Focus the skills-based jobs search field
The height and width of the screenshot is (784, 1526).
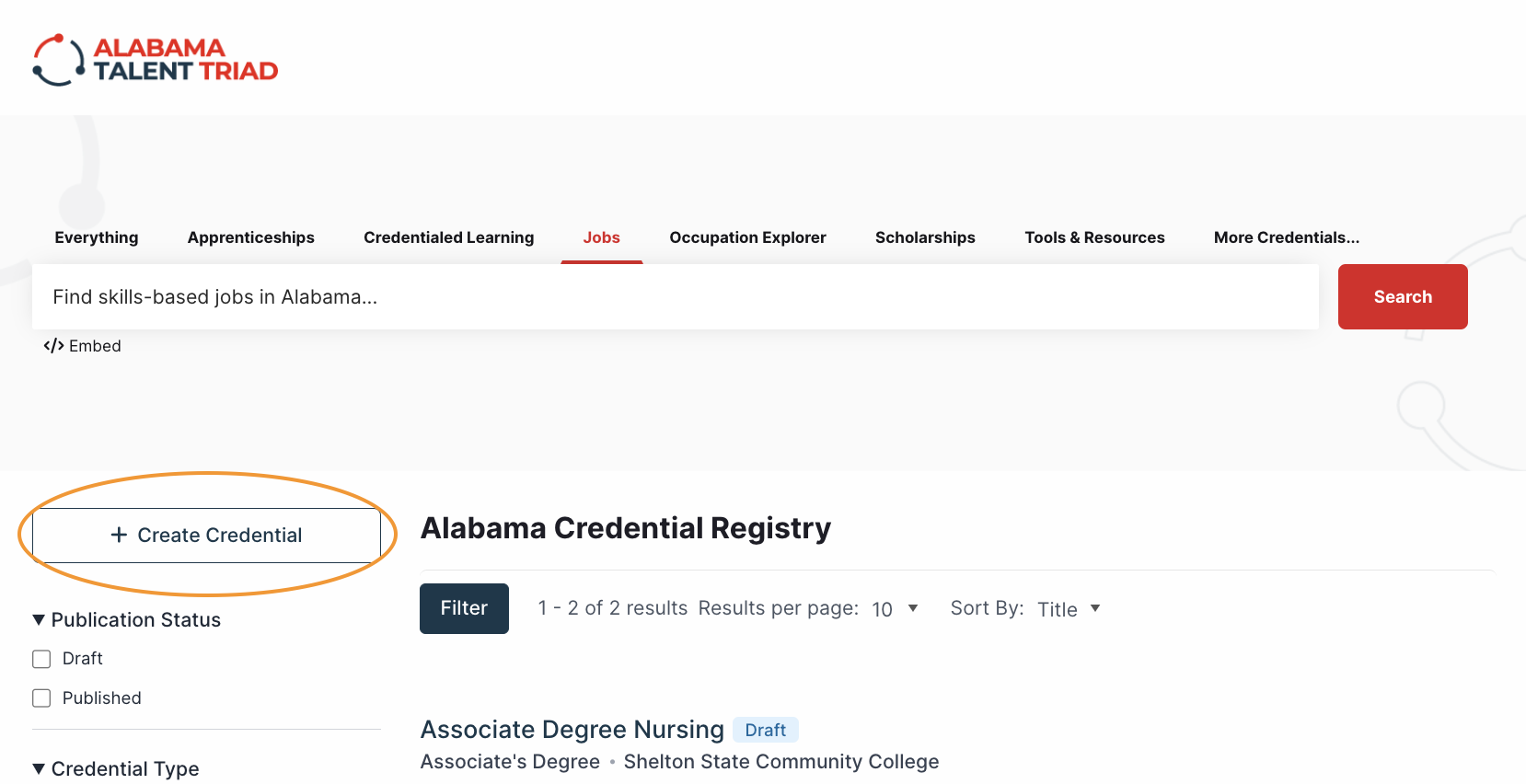pyautogui.click(x=676, y=296)
